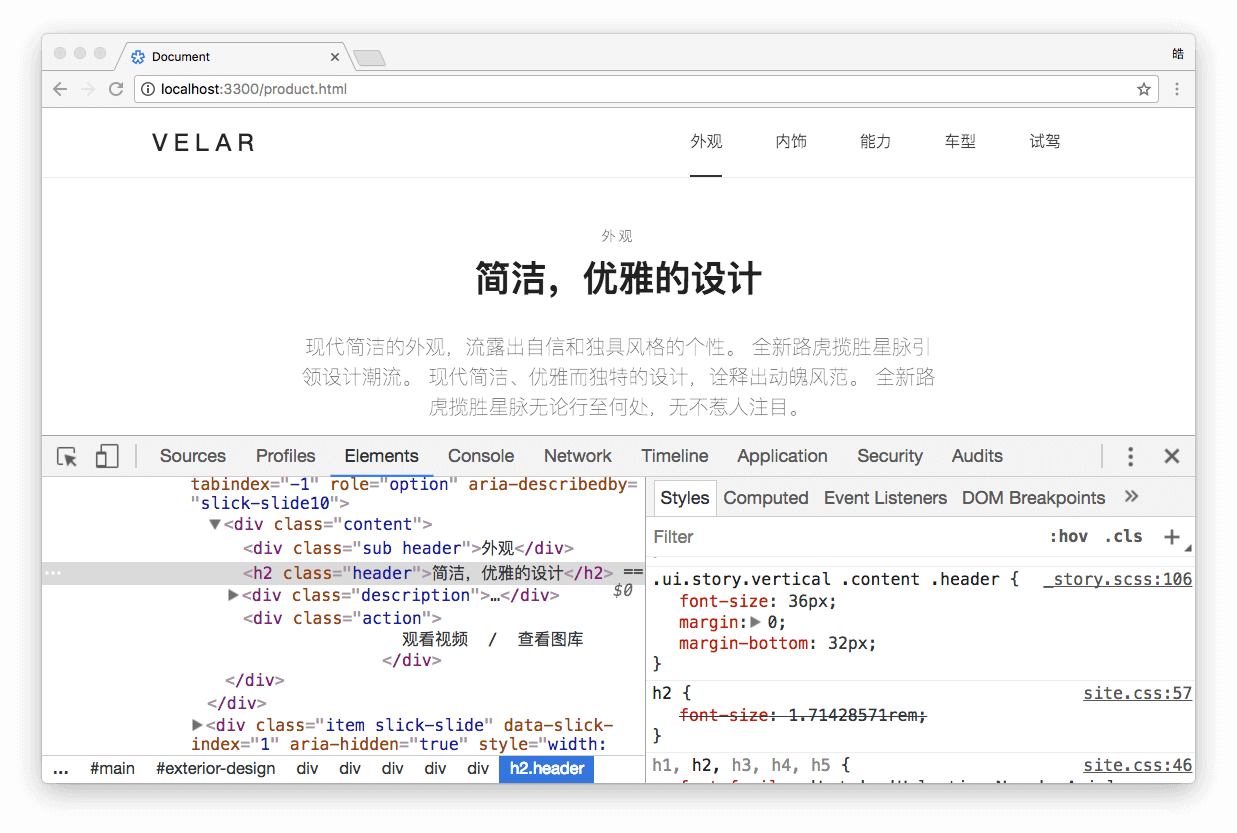This screenshot has width=1237, height=833.
Task: Go to 内饰 navigation item
Action: [791, 142]
